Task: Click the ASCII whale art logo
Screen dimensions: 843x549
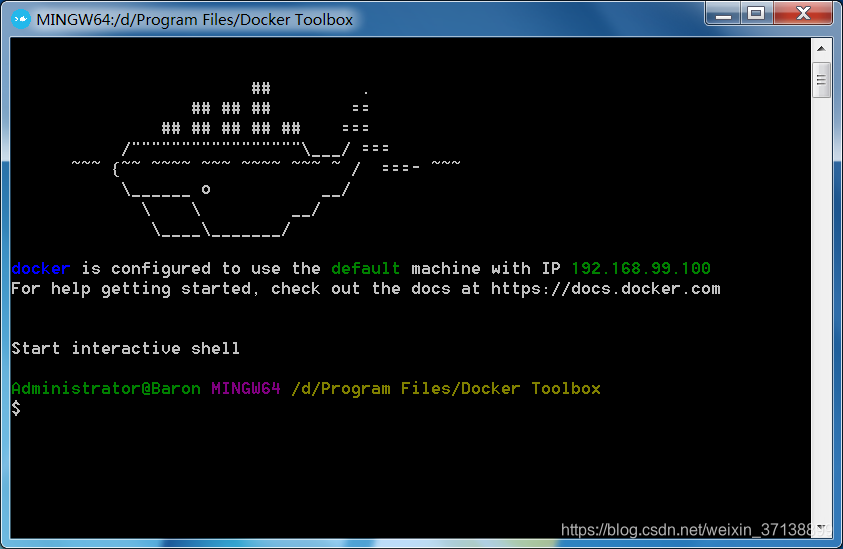Action: click(266, 160)
